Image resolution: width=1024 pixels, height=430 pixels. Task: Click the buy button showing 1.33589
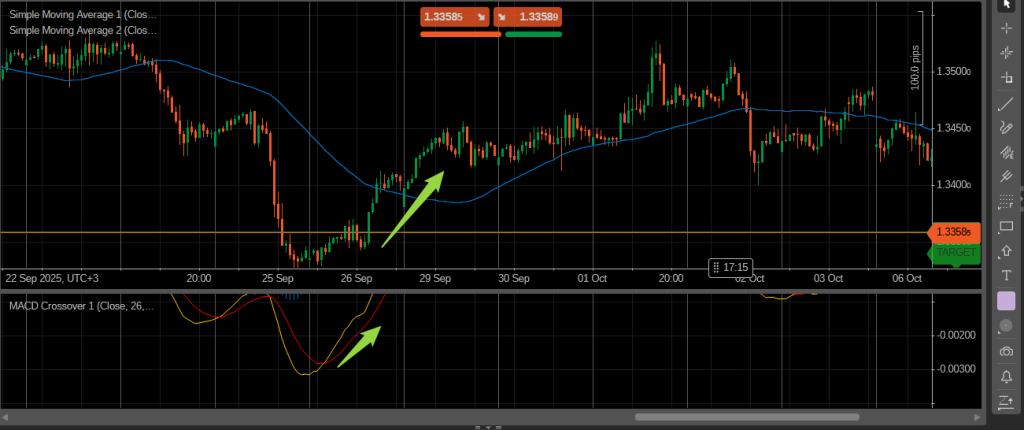pyautogui.click(x=527, y=17)
